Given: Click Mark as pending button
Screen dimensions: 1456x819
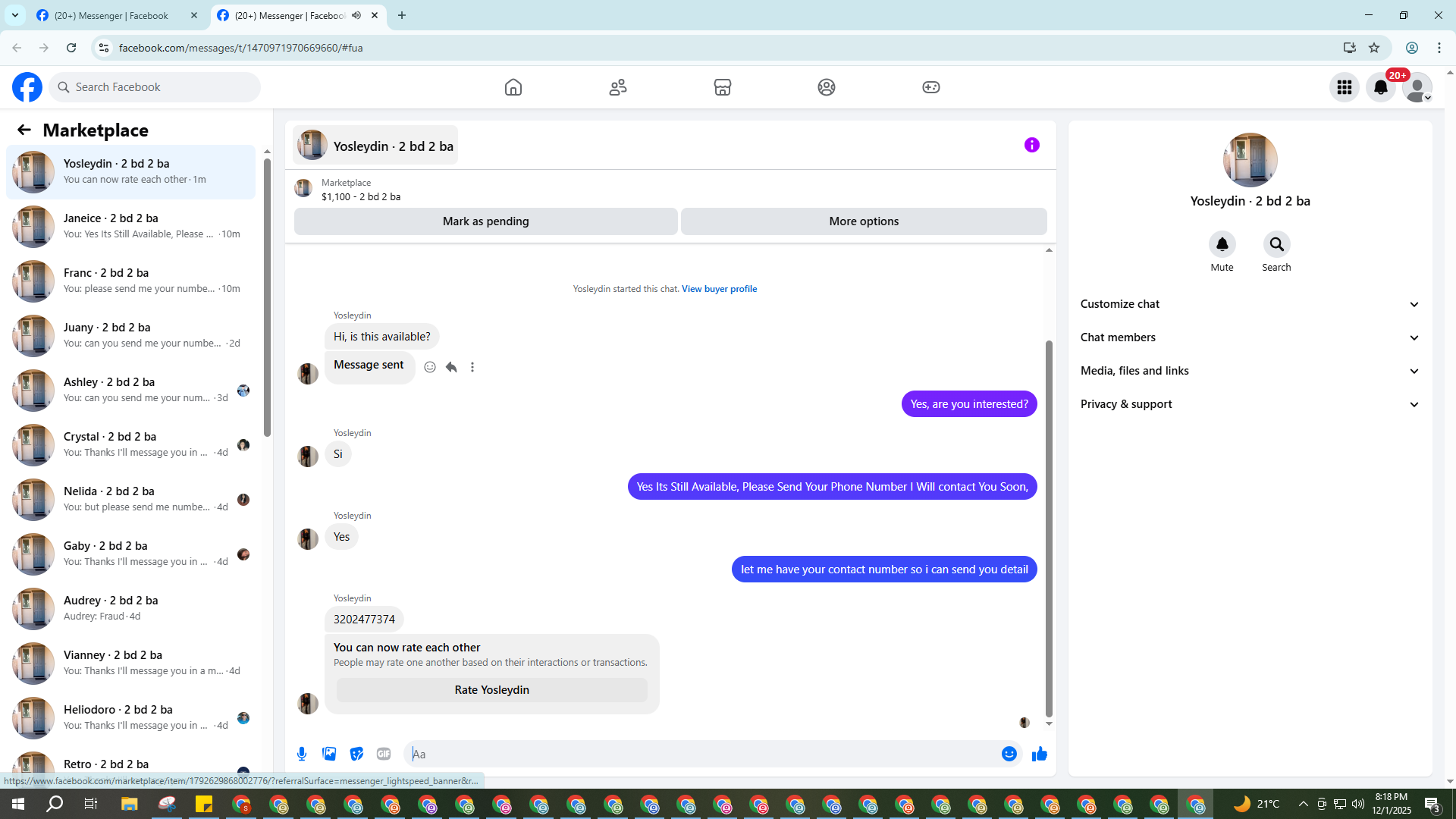Looking at the screenshot, I should (x=485, y=221).
